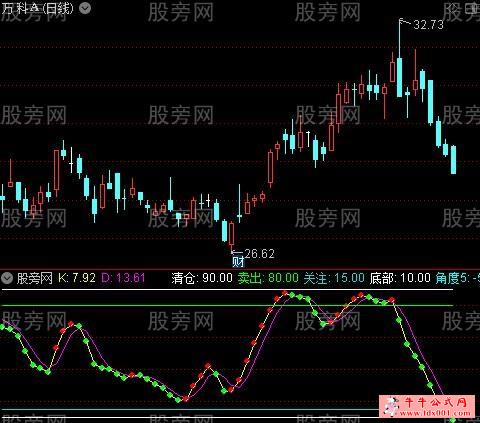Select the 清仓: 90.00 indicator label
Screen dimensions: 480x423
(x=202, y=278)
